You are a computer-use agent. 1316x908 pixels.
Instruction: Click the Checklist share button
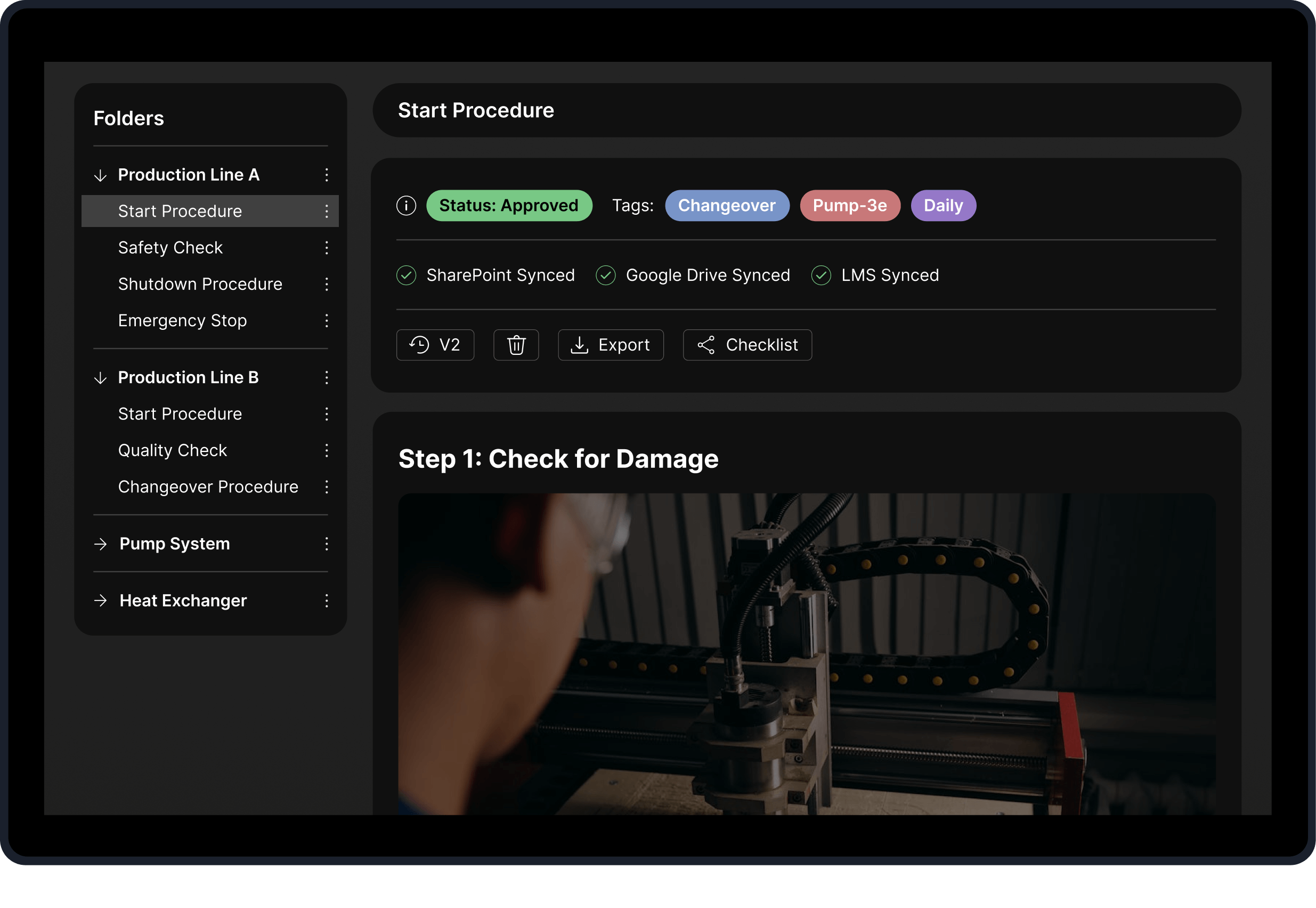(x=748, y=345)
